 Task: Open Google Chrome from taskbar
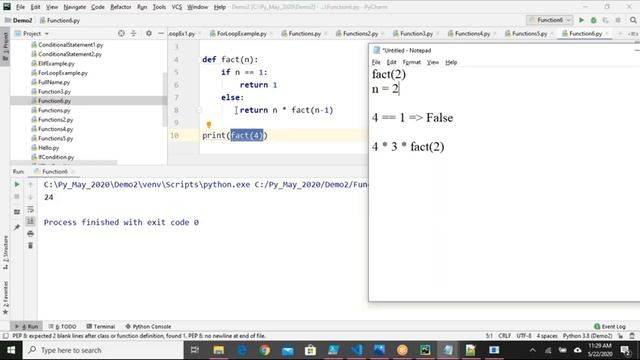[x=264, y=350]
